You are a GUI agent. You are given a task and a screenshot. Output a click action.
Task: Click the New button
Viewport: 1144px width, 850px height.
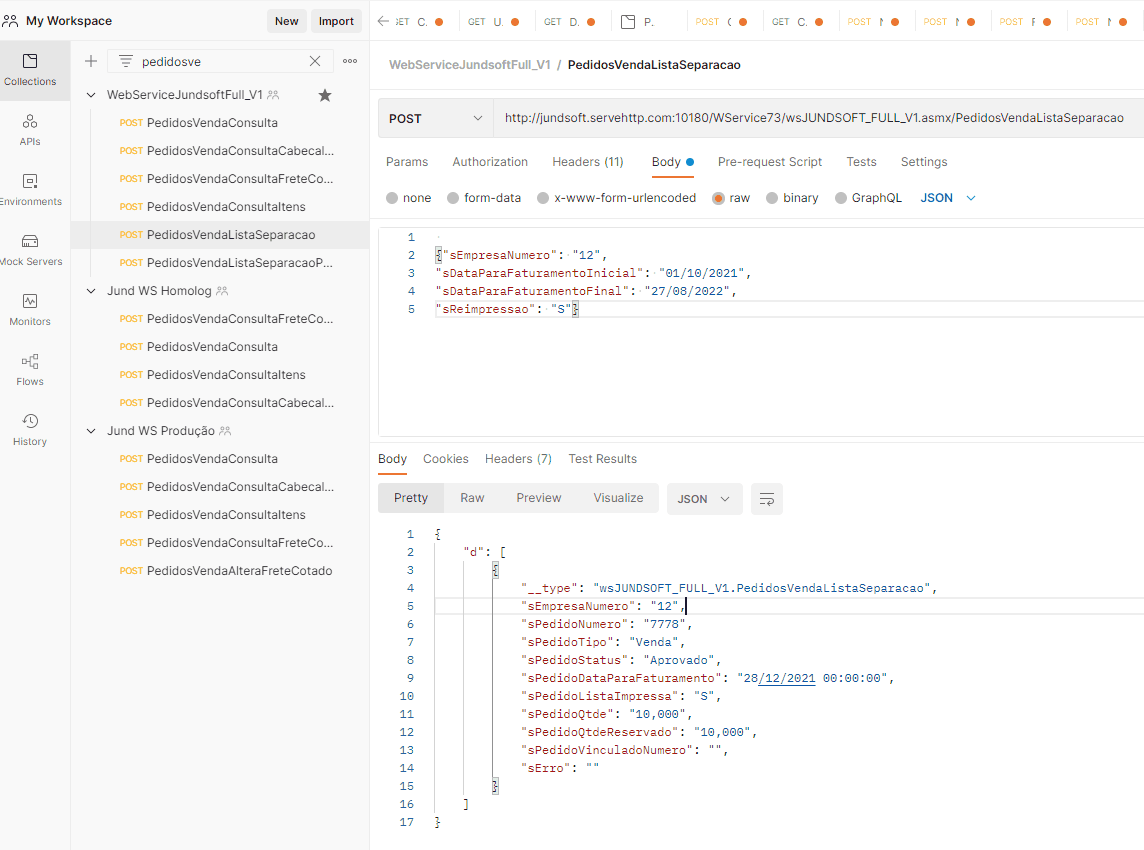286,21
